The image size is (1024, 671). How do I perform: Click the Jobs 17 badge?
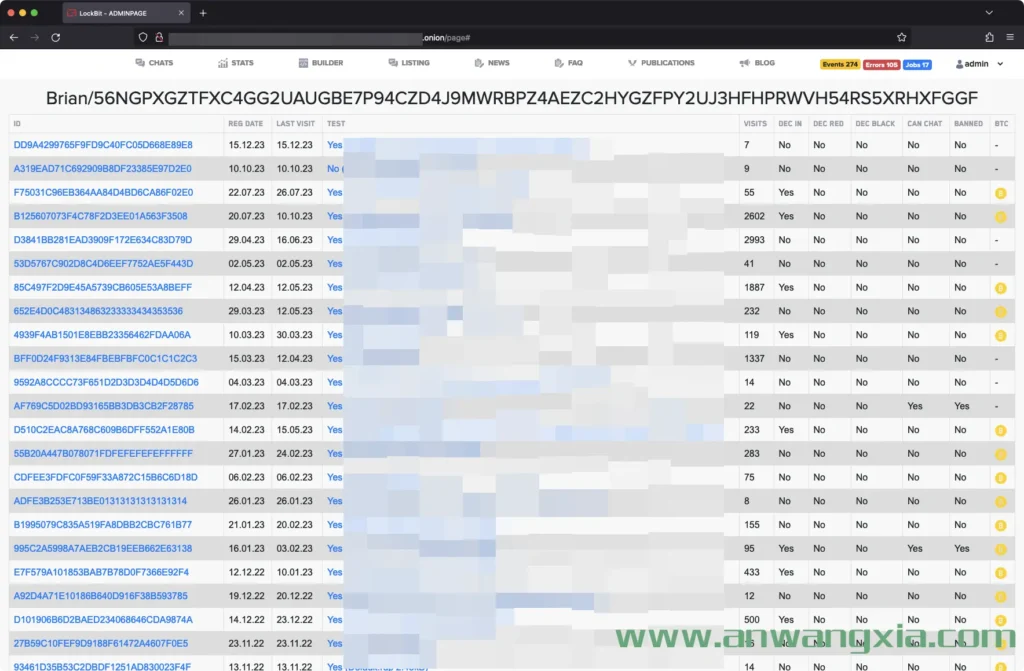pos(917,64)
